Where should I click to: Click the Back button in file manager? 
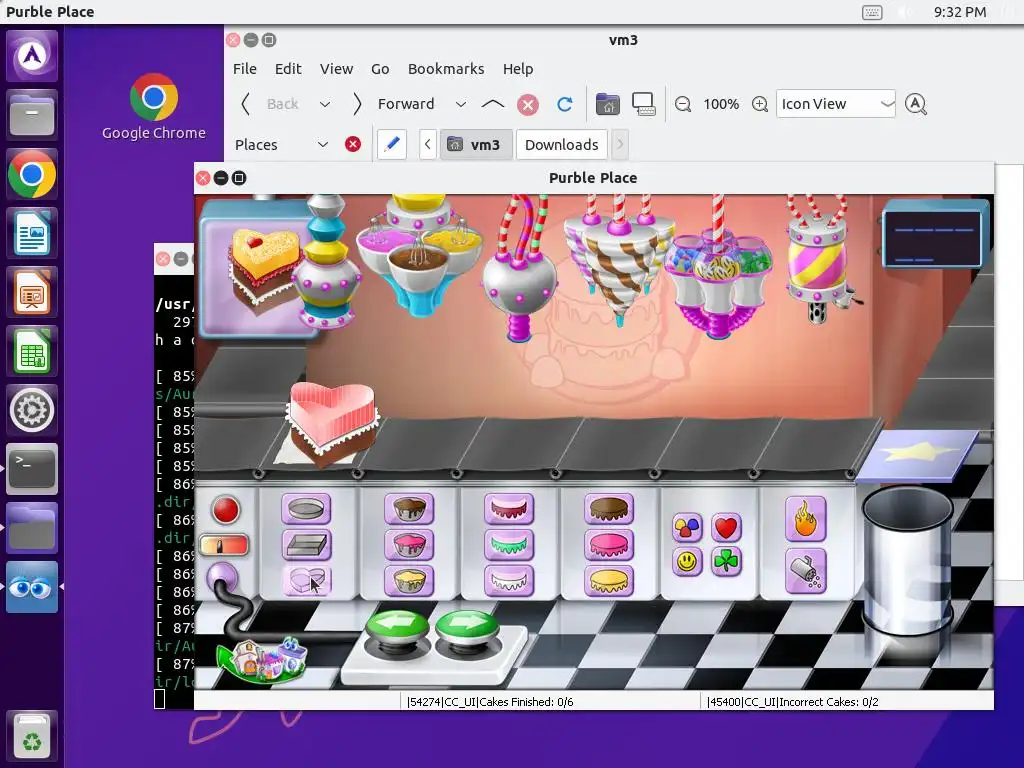(270, 104)
